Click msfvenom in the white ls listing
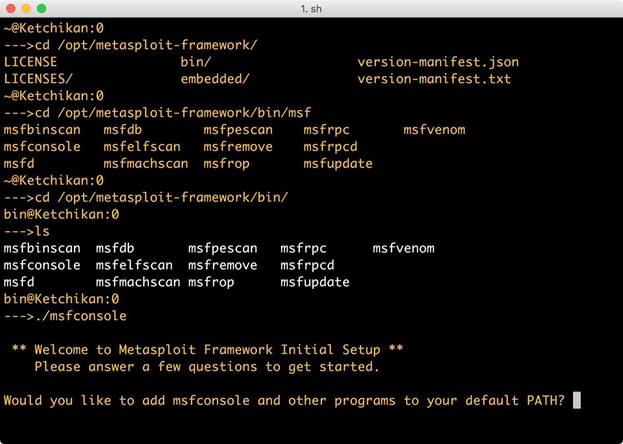623x444 pixels. pyautogui.click(x=403, y=248)
